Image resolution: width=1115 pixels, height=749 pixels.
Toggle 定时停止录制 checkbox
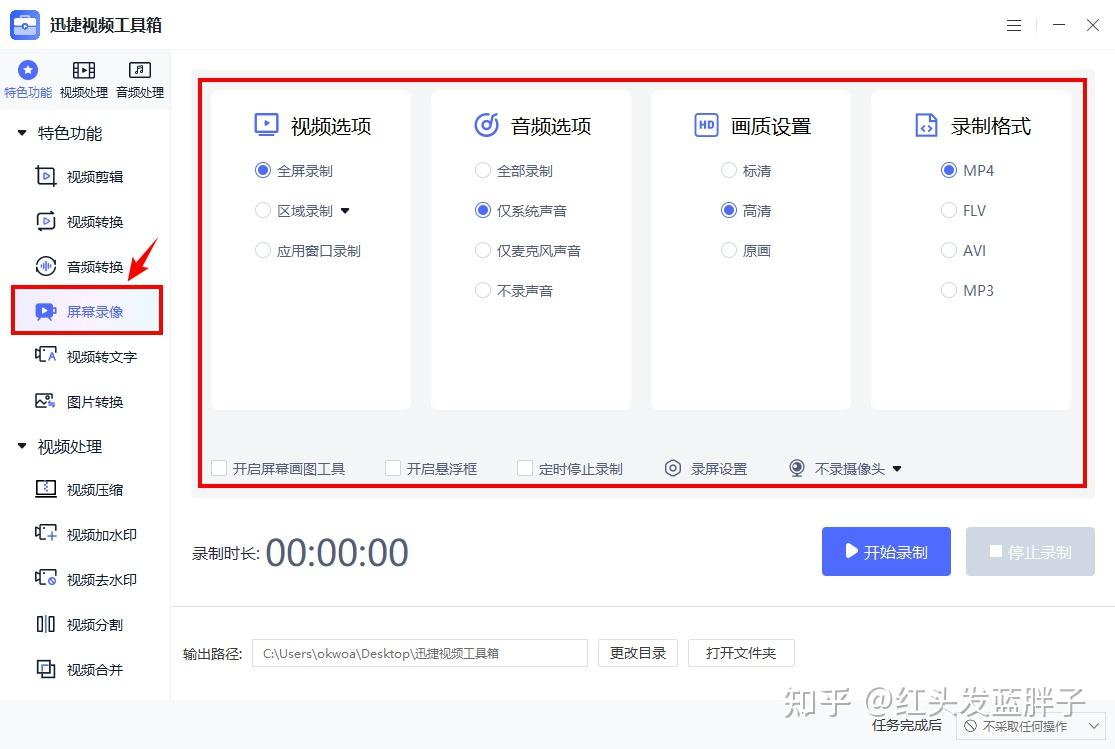525,468
